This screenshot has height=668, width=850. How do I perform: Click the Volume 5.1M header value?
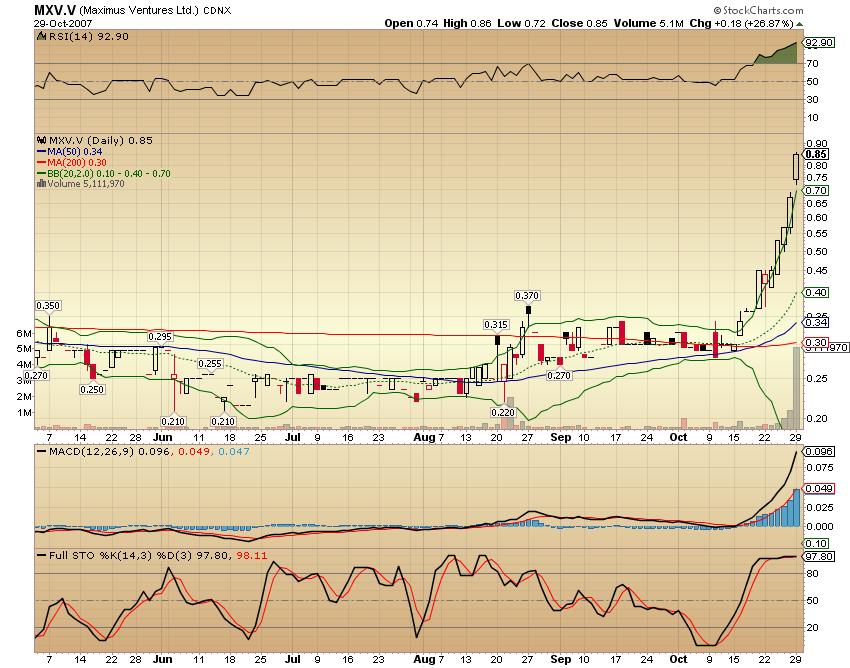649,23
